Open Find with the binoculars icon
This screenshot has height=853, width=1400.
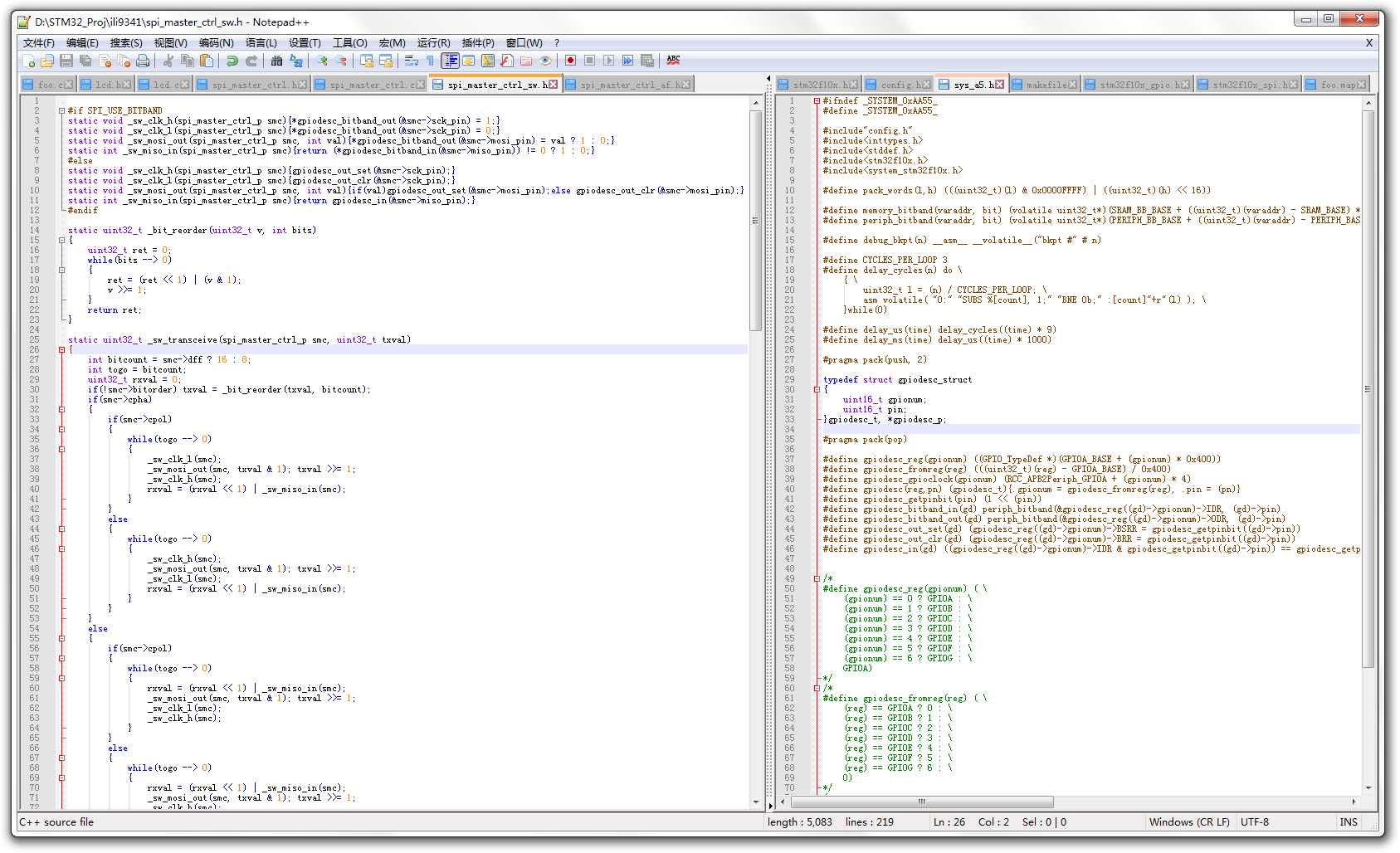(276, 61)
